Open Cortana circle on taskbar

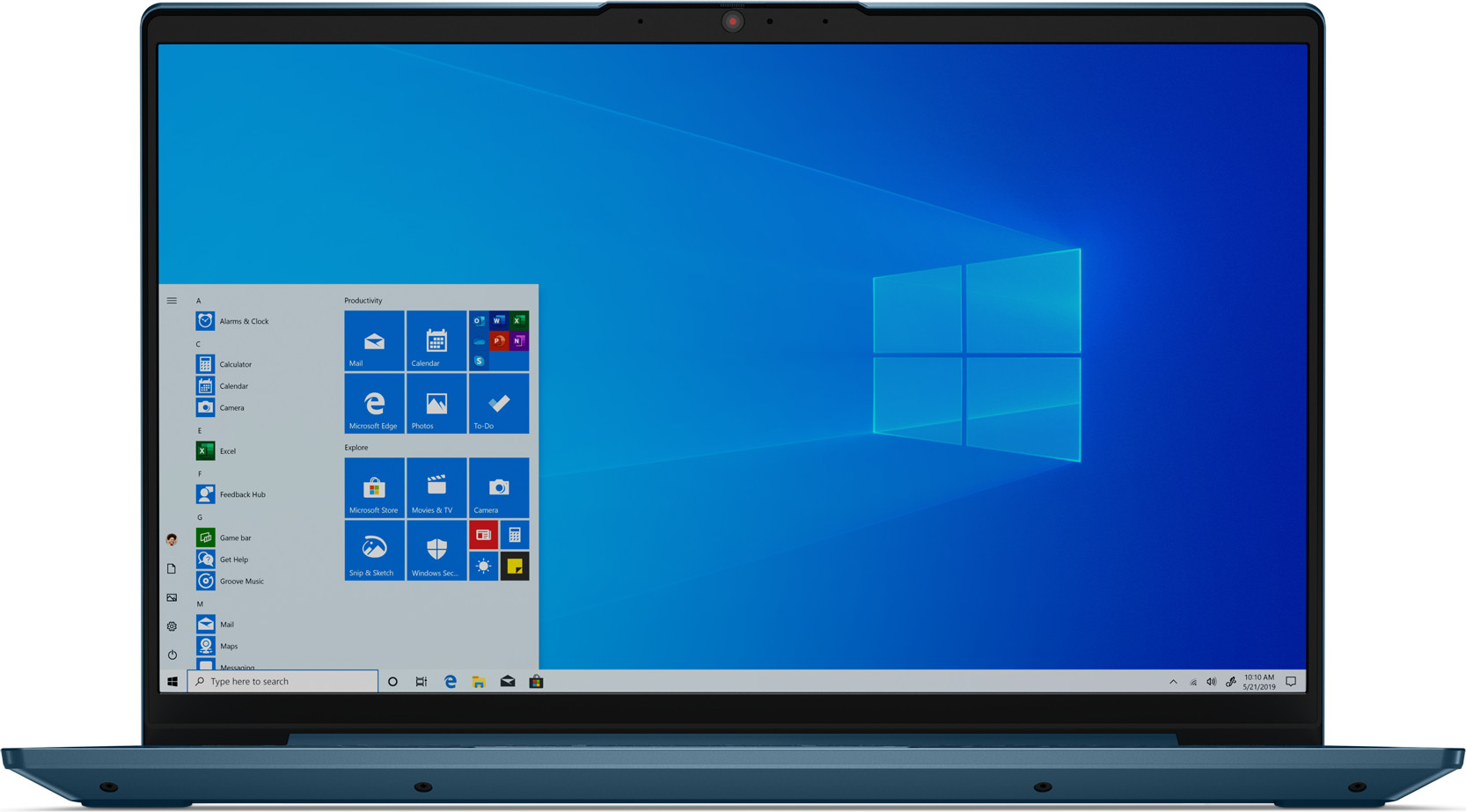(392, 682)
